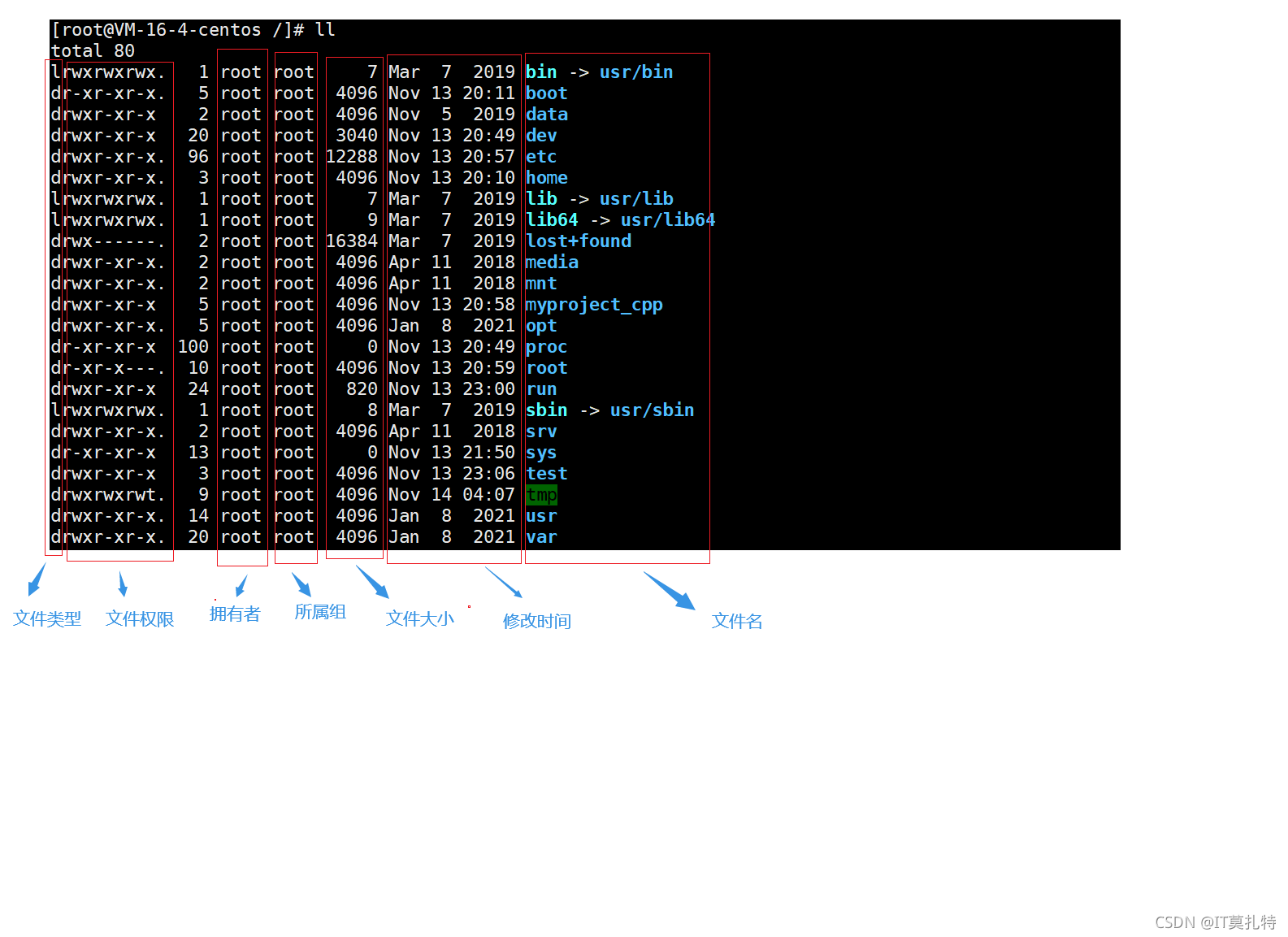
Task: Select the 'sys' directory name
Action: coord(541,453)
